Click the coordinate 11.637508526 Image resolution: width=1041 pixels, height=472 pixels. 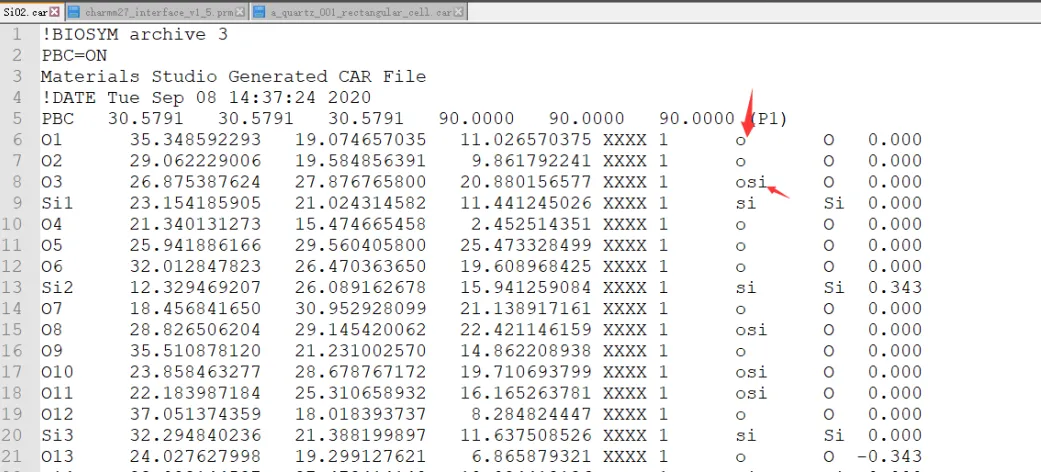(x=524, y=436)
